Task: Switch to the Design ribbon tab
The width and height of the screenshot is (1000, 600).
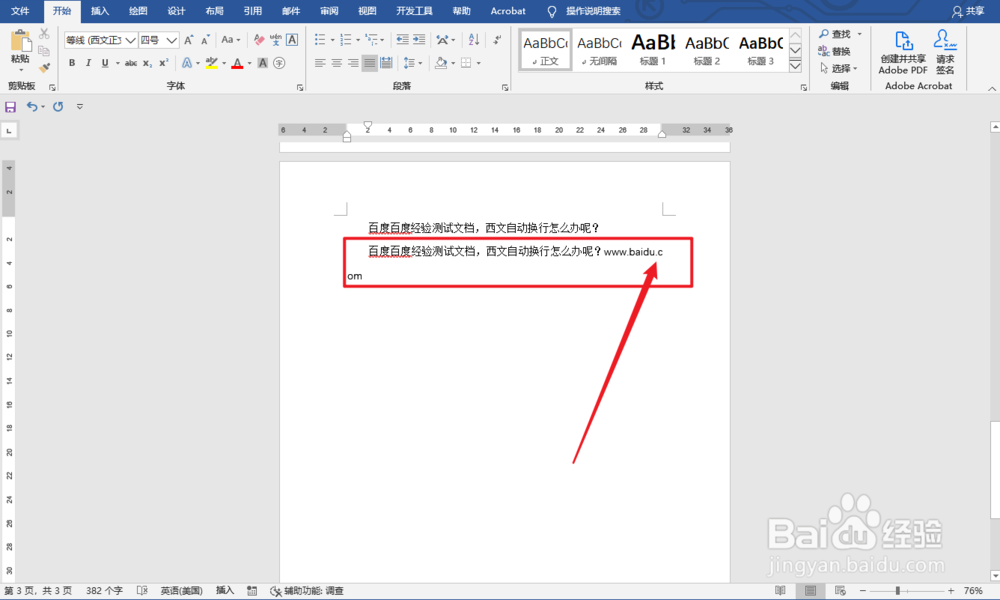Action: [x=176, y=11]
